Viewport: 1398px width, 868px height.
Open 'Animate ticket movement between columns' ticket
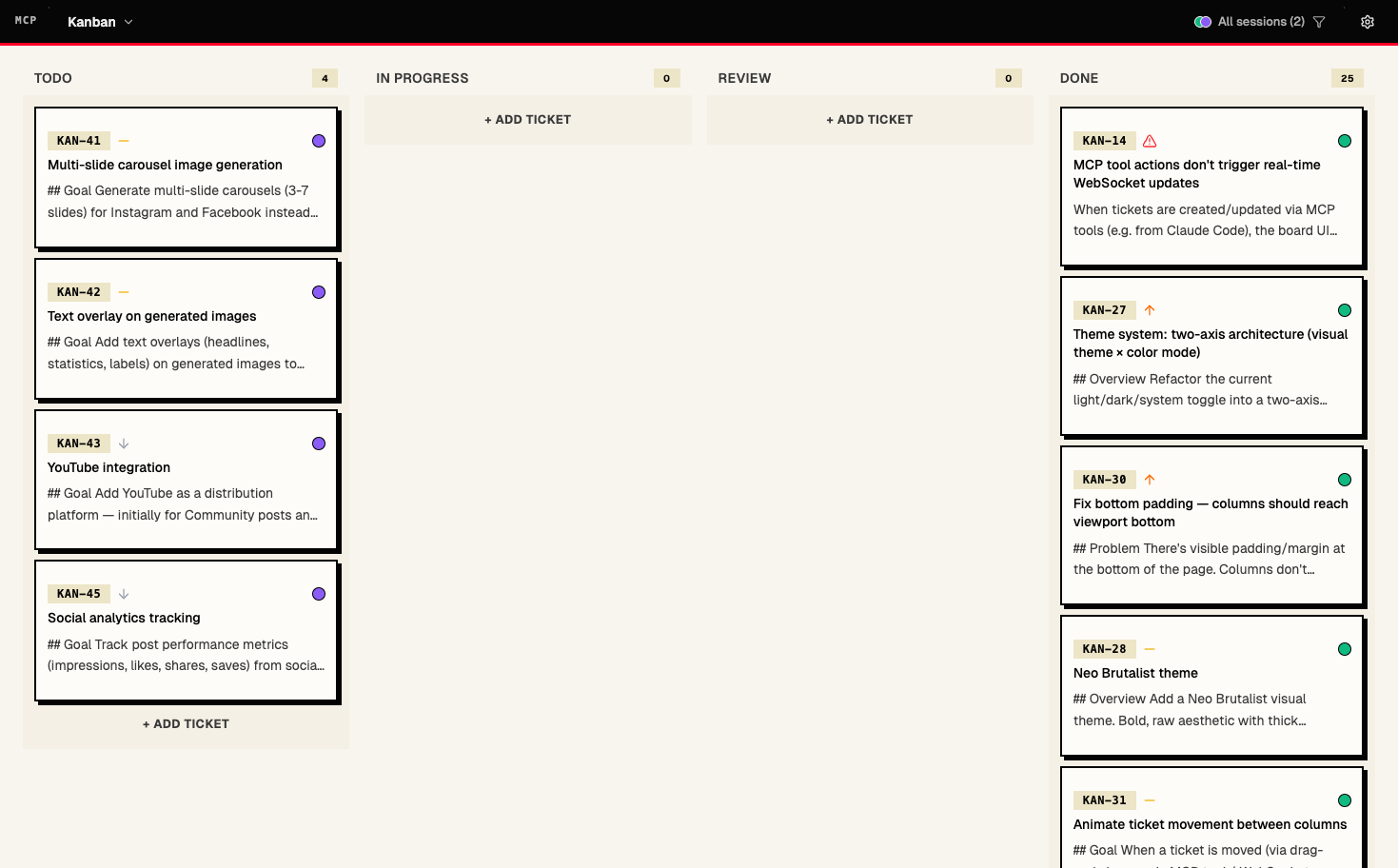[1210, 825]
